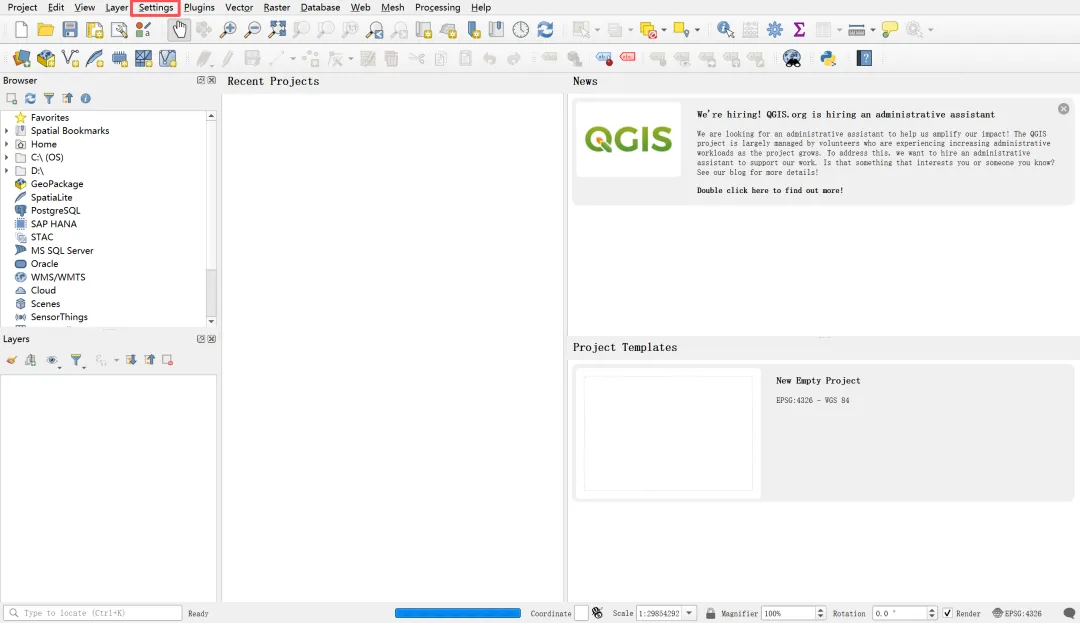Create a new project with the blank page icon
This screenshot has height=623, width=1080.
pos(21,30)
